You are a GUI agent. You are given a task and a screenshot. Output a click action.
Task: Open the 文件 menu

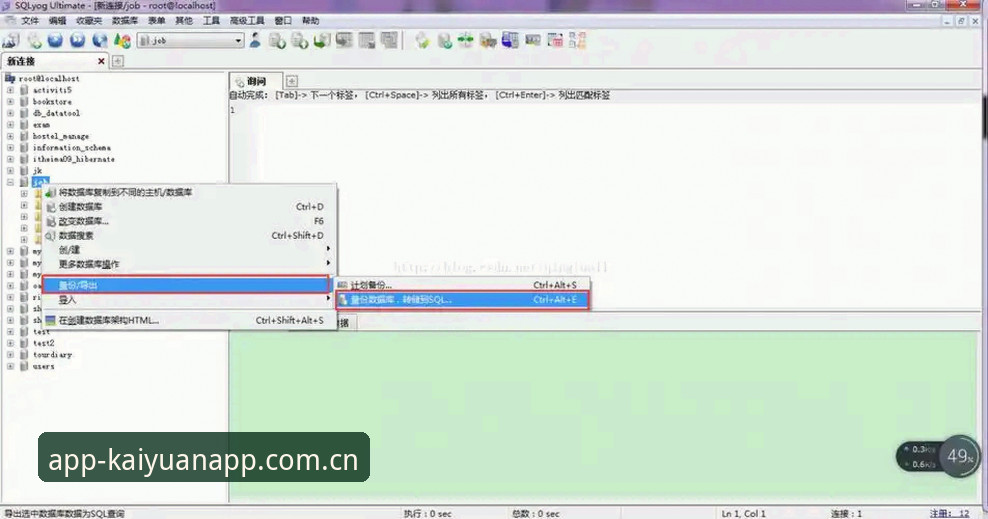[x=30, y=21]
